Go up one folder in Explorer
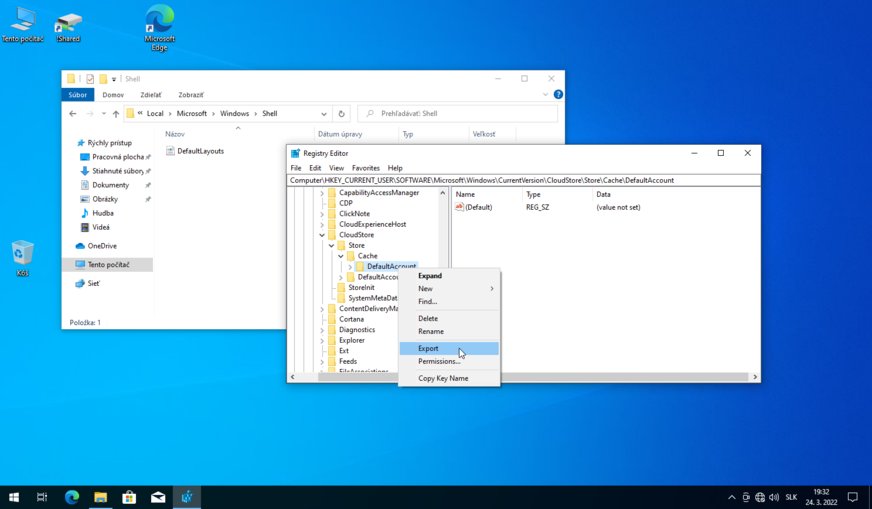 (116, 114)
